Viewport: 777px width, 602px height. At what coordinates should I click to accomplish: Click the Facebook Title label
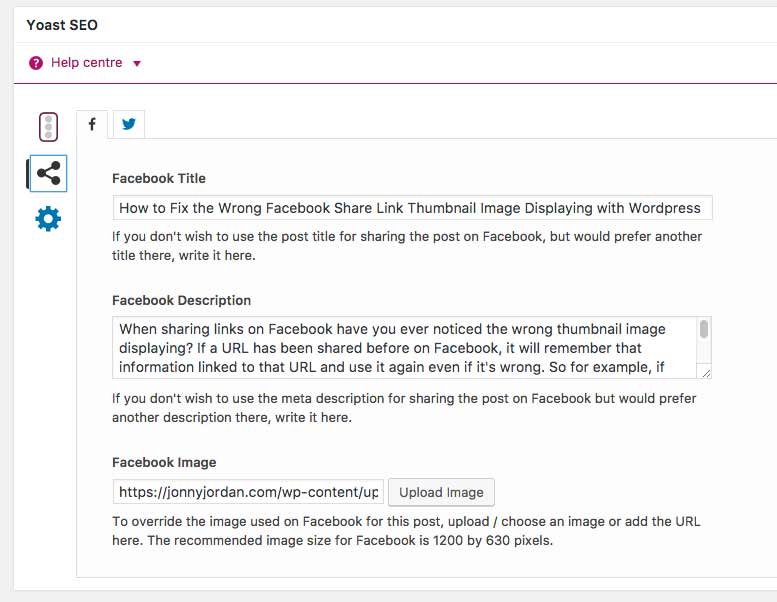click(x=159, y=178)
